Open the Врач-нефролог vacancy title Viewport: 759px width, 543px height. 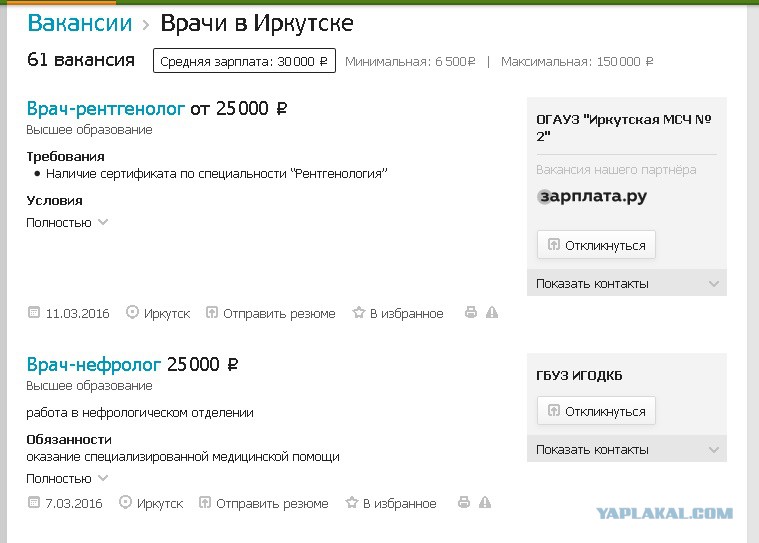coord(93,364)
